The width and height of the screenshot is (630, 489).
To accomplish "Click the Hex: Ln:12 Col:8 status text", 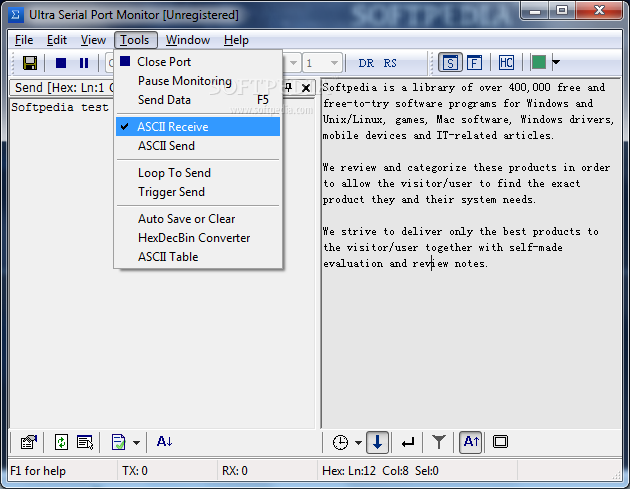I will pos(380,471).
